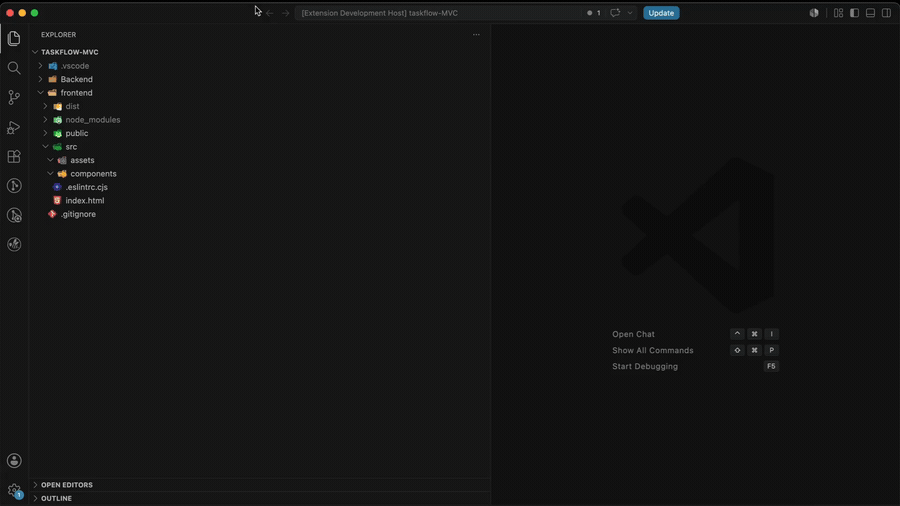
Task: Collapse the src folder
Action: pos(45,147)
